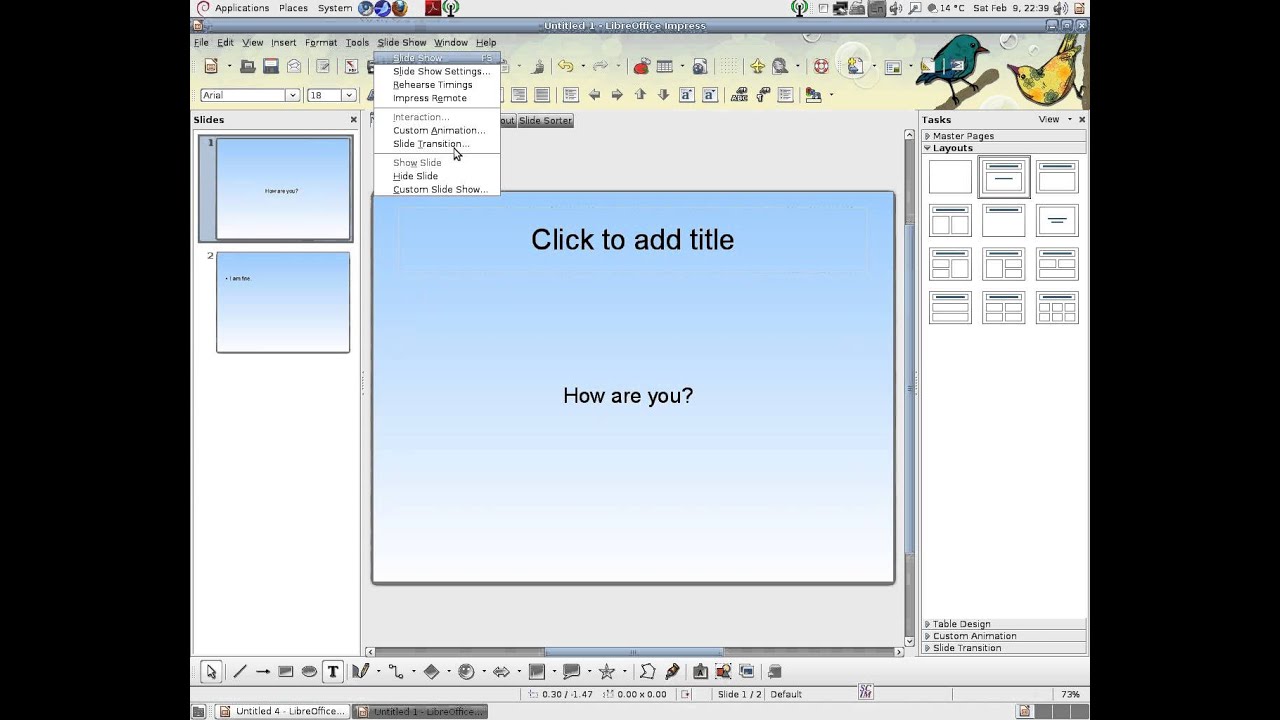This screenshot has height=720, width=1280.
Task: Expand the Table Design section
Action: point(1004,624)
